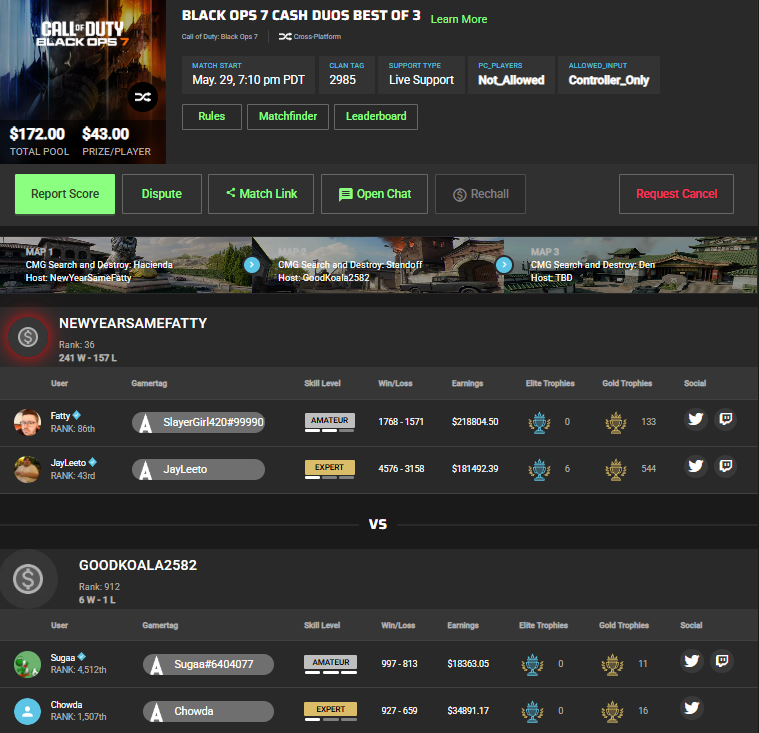Click Chowda's Elite Trophies icon

(532, 711)
